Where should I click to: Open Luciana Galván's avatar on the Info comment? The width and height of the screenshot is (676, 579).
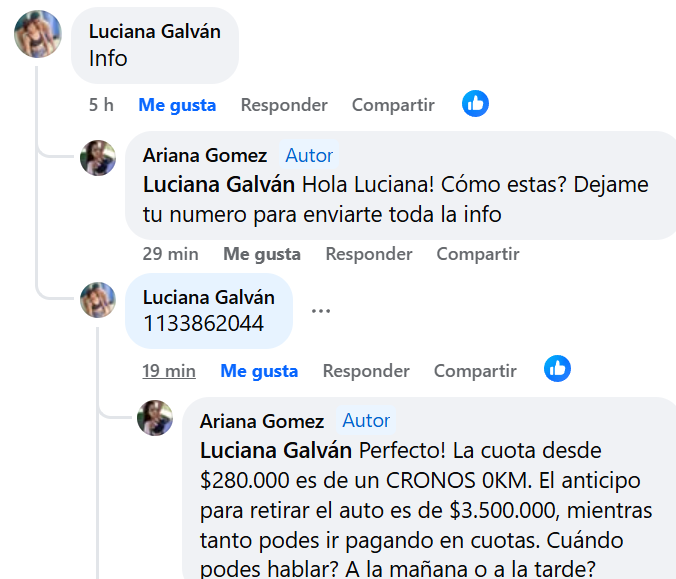point(38,34)
